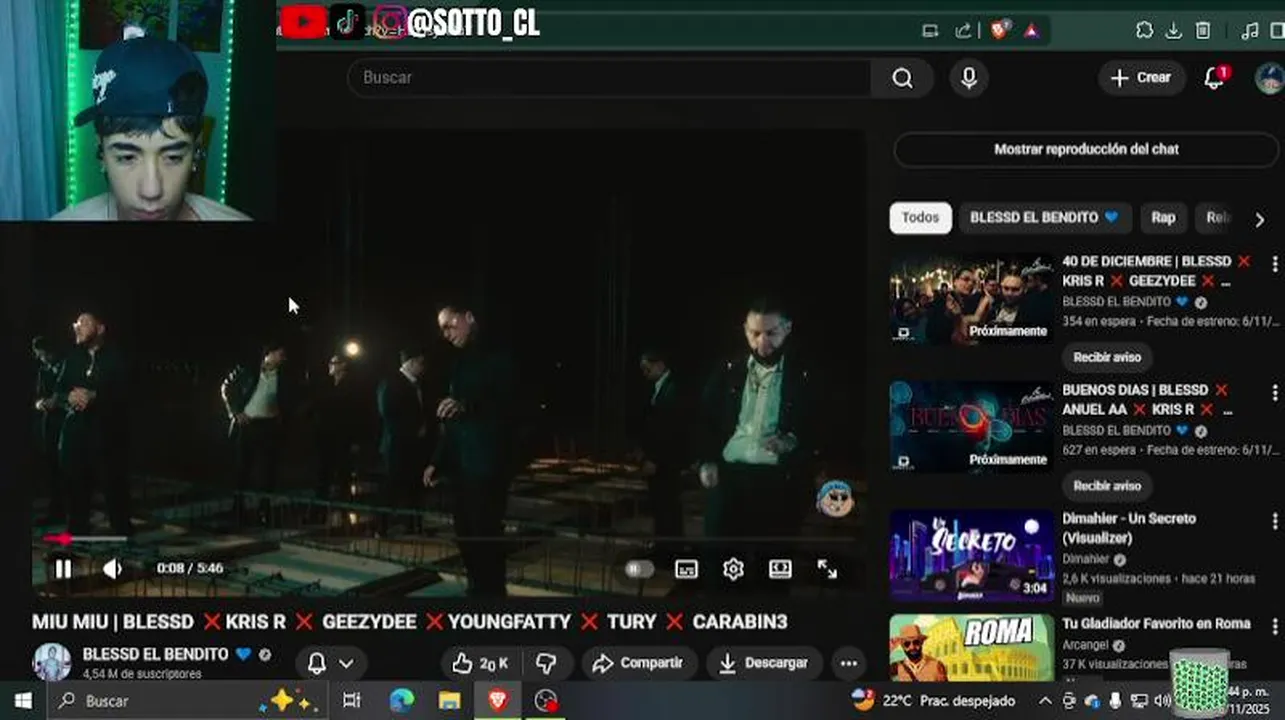The width and height of the screenshot is (1285, 720).
Task: Open network status tray icon
Action: coord(1138,701)
